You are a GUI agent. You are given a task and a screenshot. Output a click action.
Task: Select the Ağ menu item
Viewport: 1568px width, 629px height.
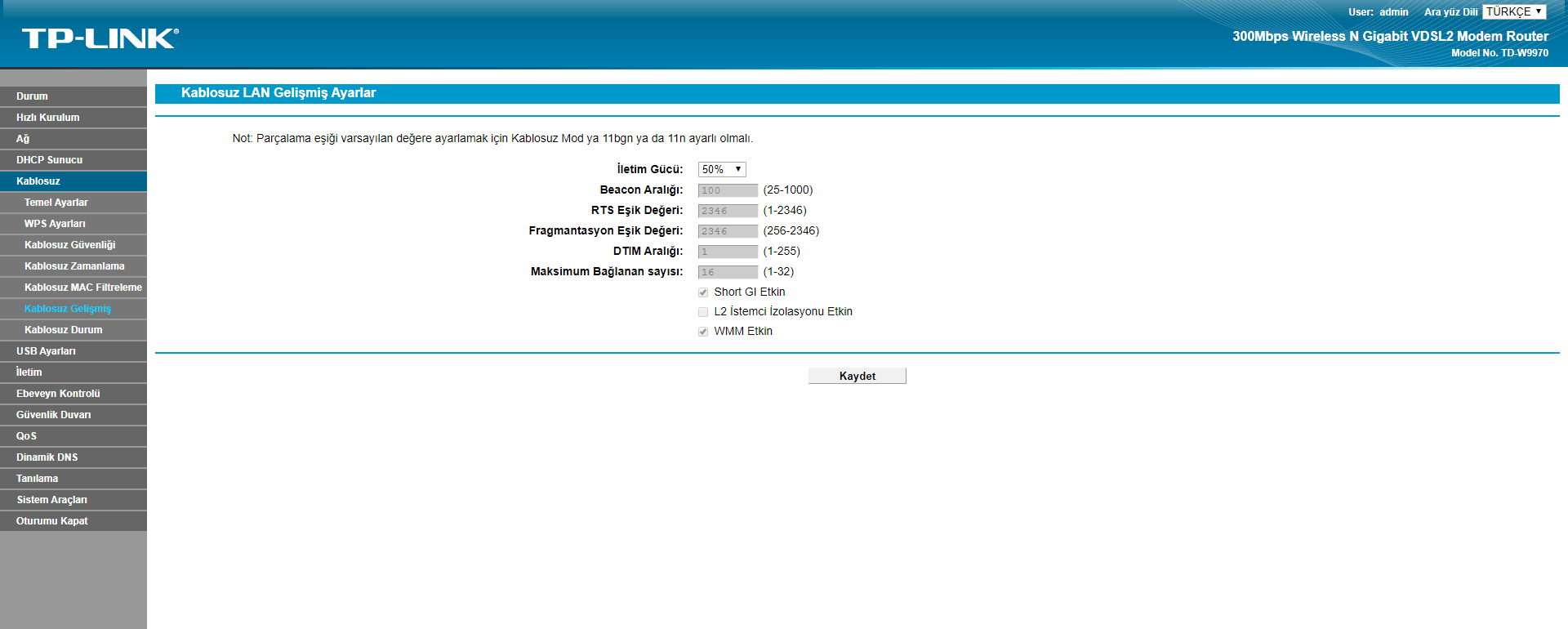coord(73,139)
